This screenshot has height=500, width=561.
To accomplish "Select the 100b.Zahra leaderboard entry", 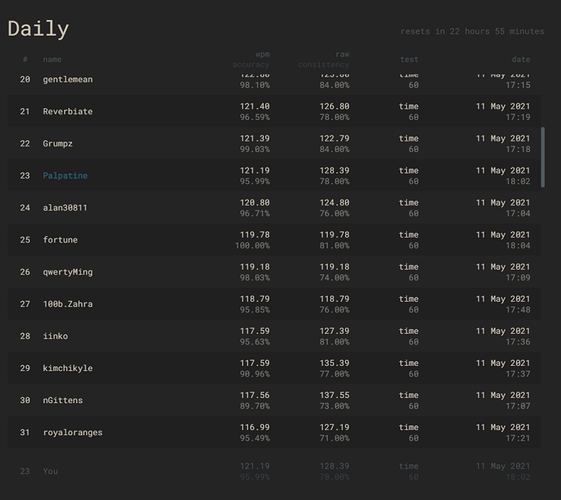I will (274, 304).
